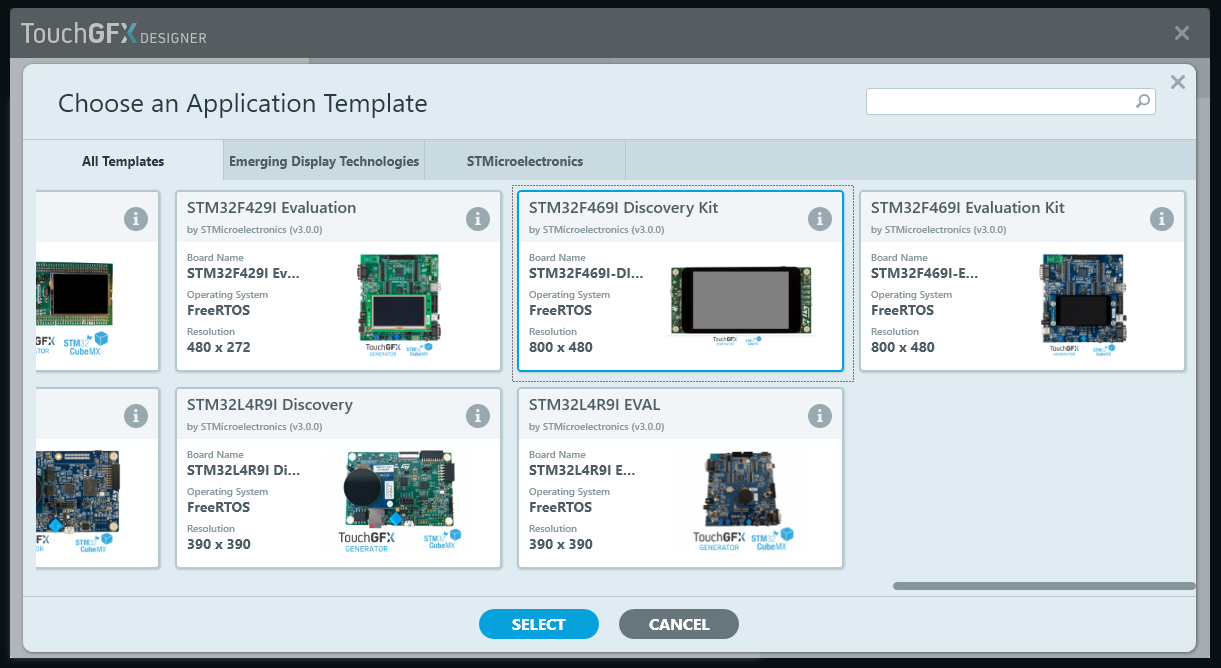The width and height of the screenshot is (1221, 668).
Task: Select the STM32F429I Evaluation board image
Action: (x=400, y=304)
